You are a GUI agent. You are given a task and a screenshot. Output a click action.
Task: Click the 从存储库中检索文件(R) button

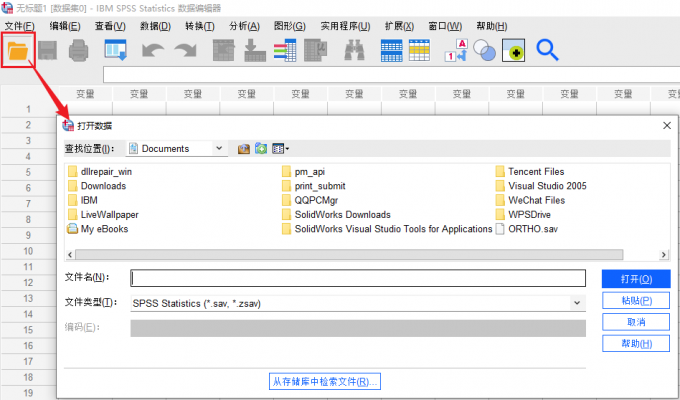coord(325,382)
